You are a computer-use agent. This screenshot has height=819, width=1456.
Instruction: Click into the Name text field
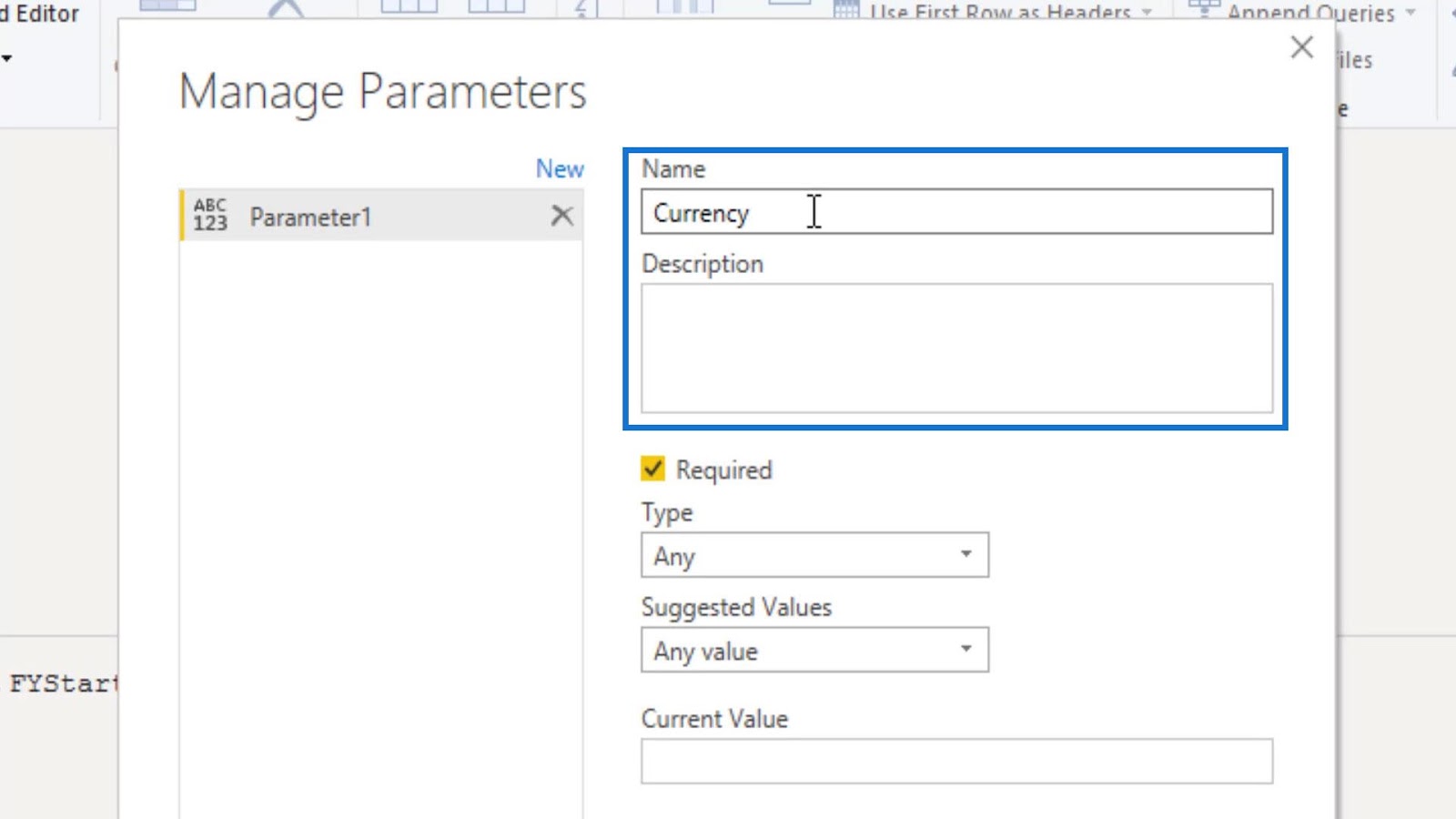click(955, 212)
